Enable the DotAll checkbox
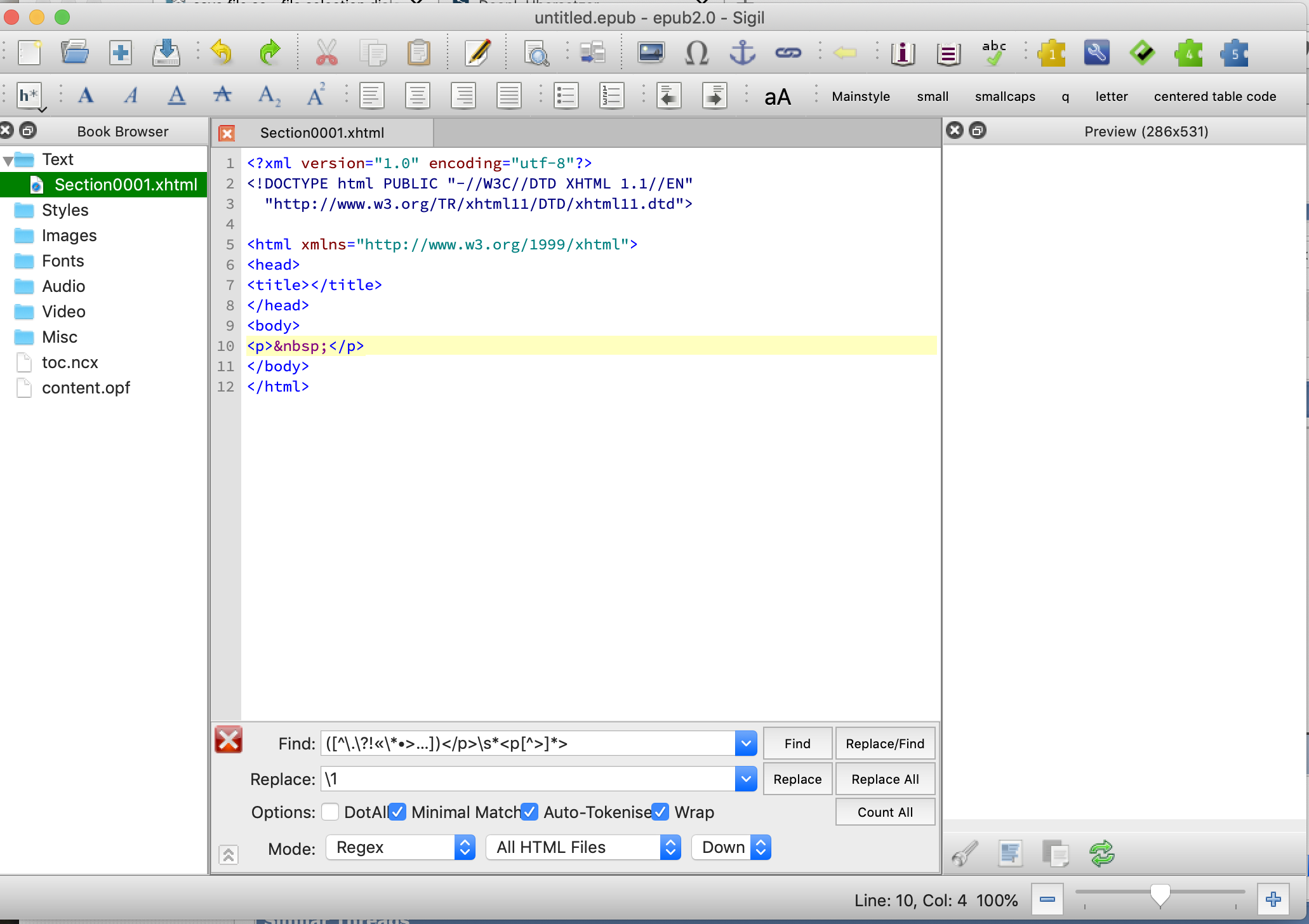1309x924 pixels. 330,812
